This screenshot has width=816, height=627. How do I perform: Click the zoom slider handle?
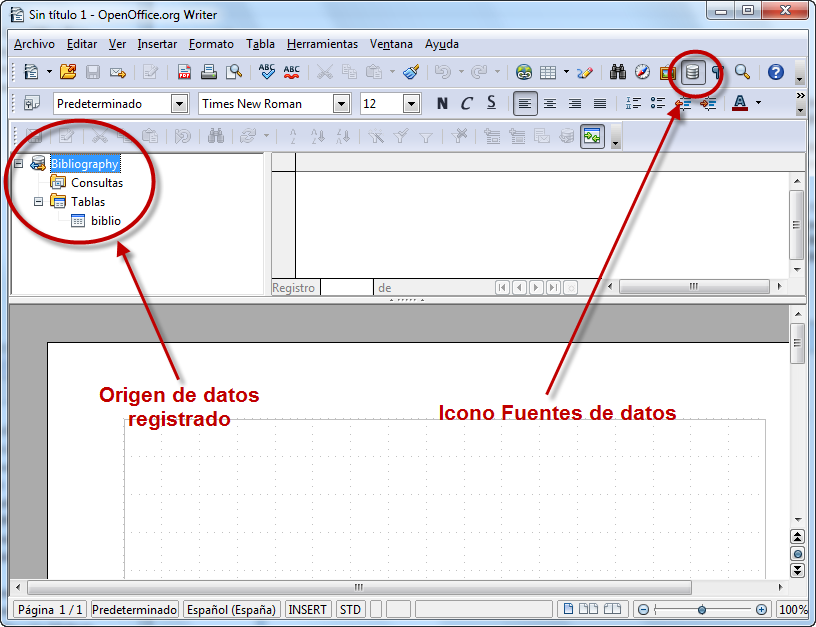point(702,609)
